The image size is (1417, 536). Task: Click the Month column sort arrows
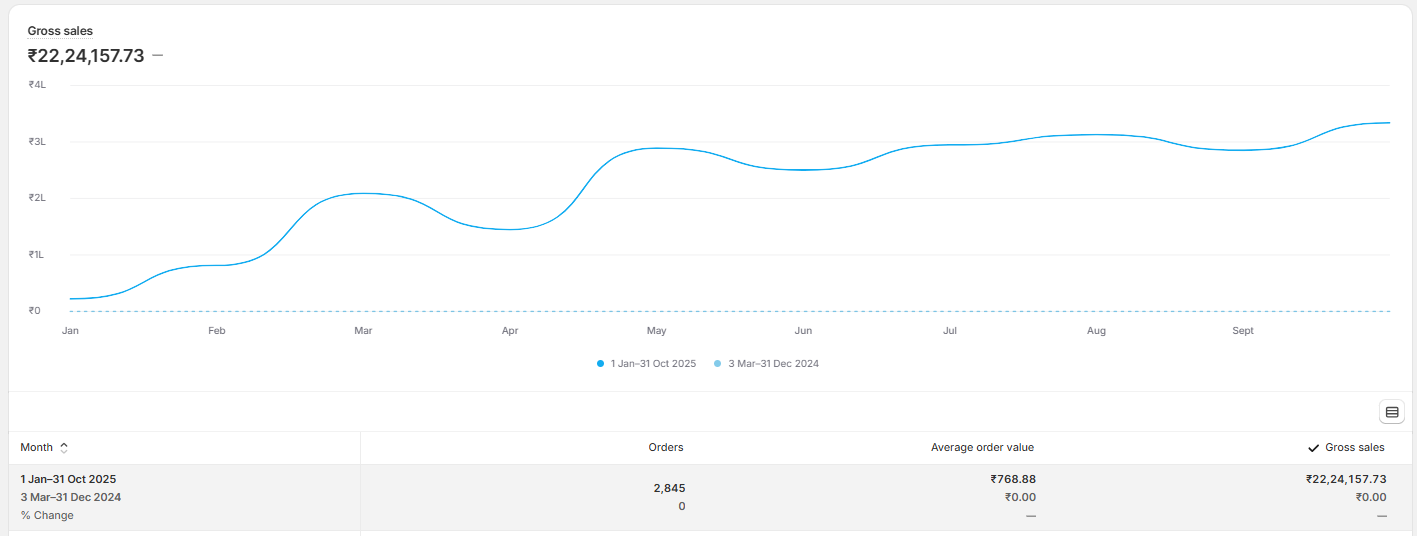click(64, 448)
